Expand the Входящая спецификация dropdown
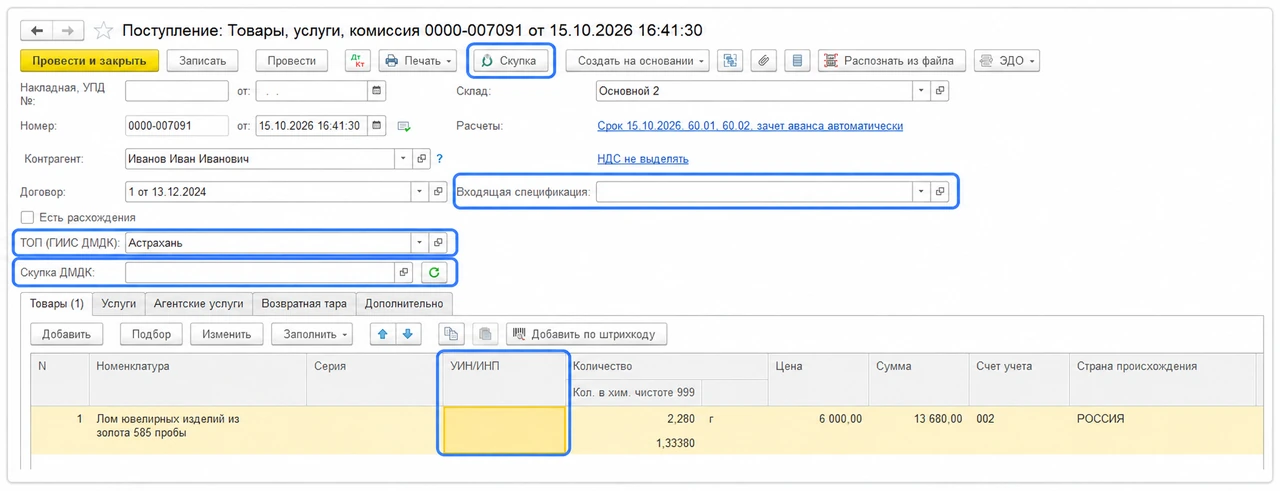Screen dimensions: 1280x491 pyautogui.click(x=921, y=191)
